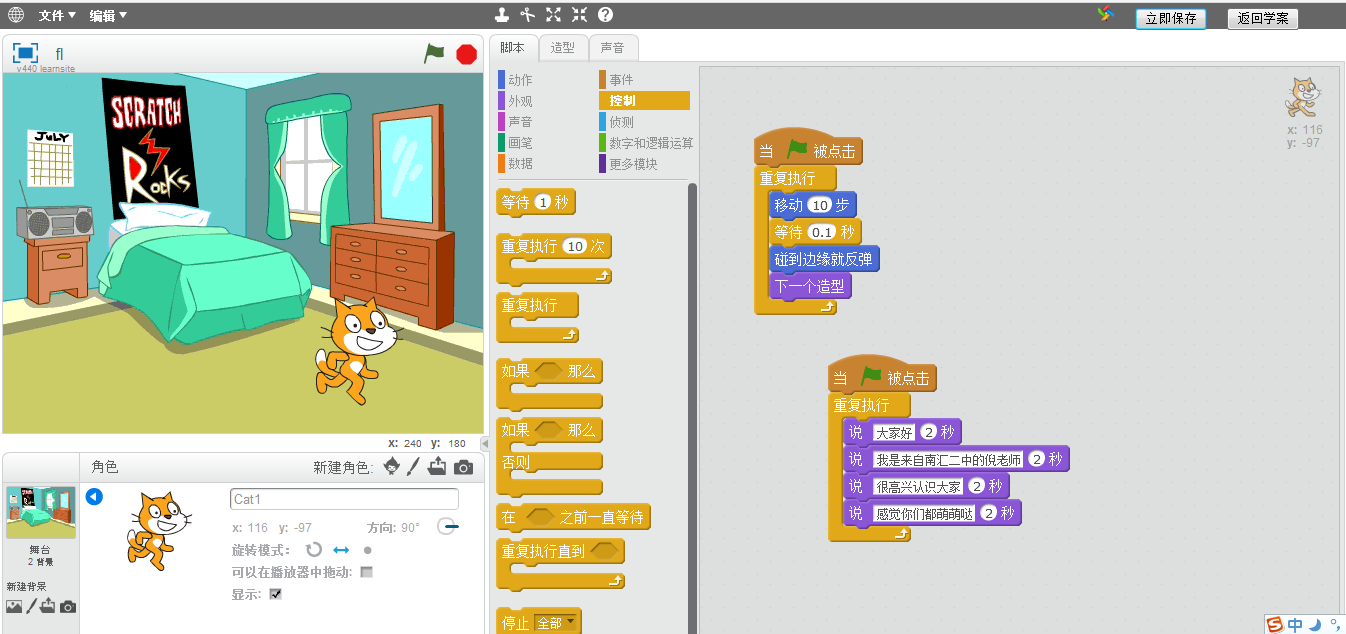Select the 数字和逻辑运算 category
Viewport: 1346px width, 634px height.
646,143
